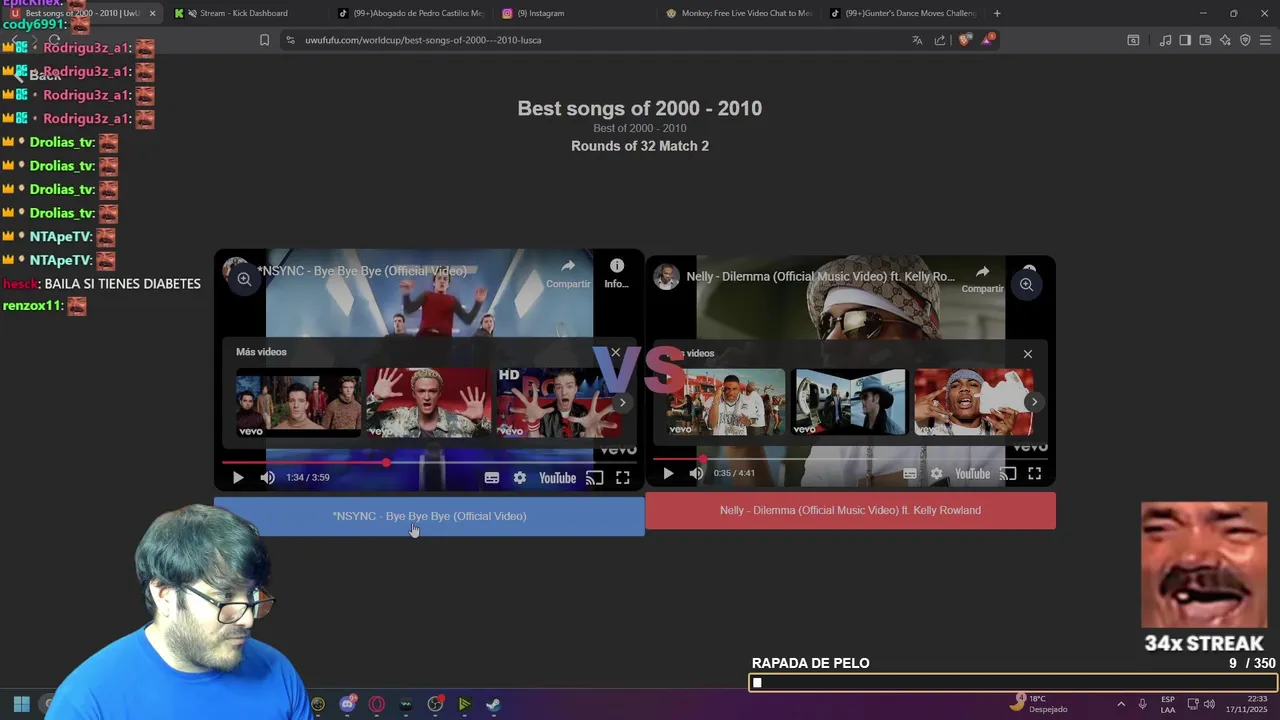Image resolution: width=1280 pixels, height=720 pixels.
Task: Show next suggestions in *NSYNC Más videos
Action: coord(622,402)
